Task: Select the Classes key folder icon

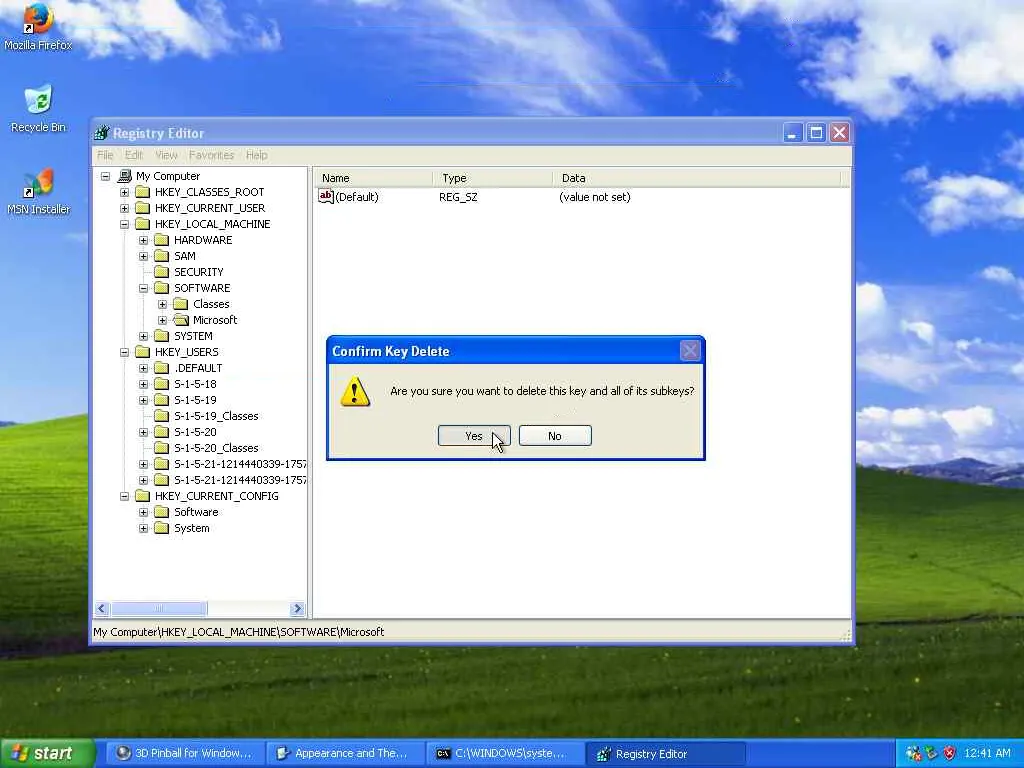Action: click(x=181, y=304)
